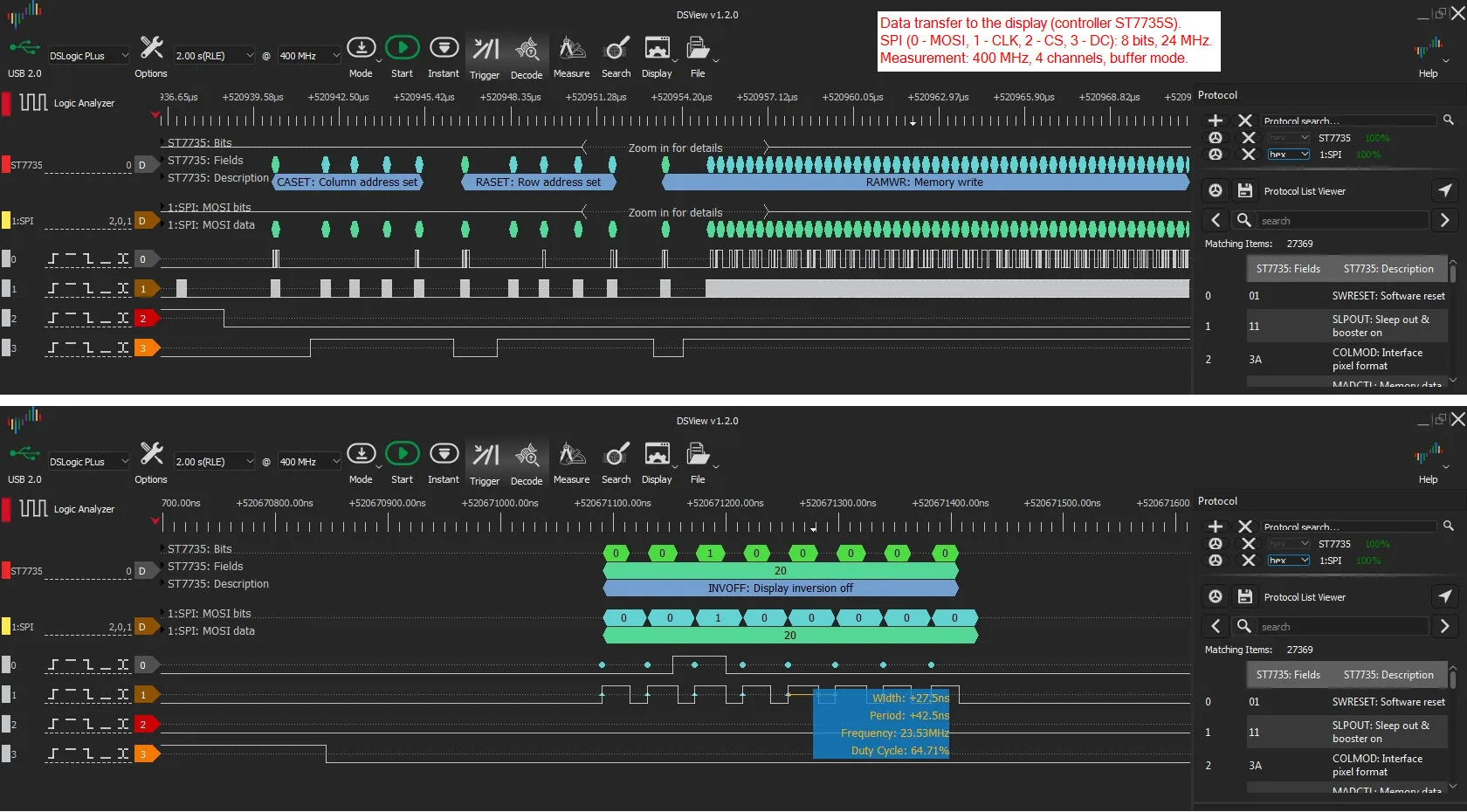Viewport: 1467px width, 812px height.
Task: Open the 400 MHz sample rate dropdown, lower window
Action: point(309,462)
